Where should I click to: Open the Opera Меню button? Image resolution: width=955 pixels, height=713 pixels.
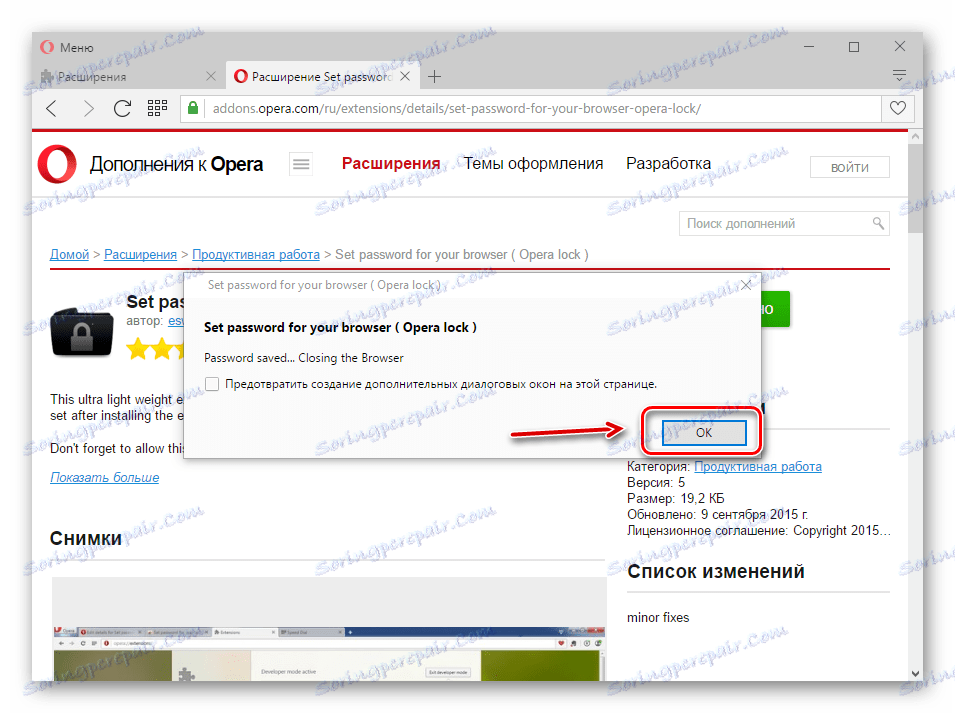click(67, 47)
